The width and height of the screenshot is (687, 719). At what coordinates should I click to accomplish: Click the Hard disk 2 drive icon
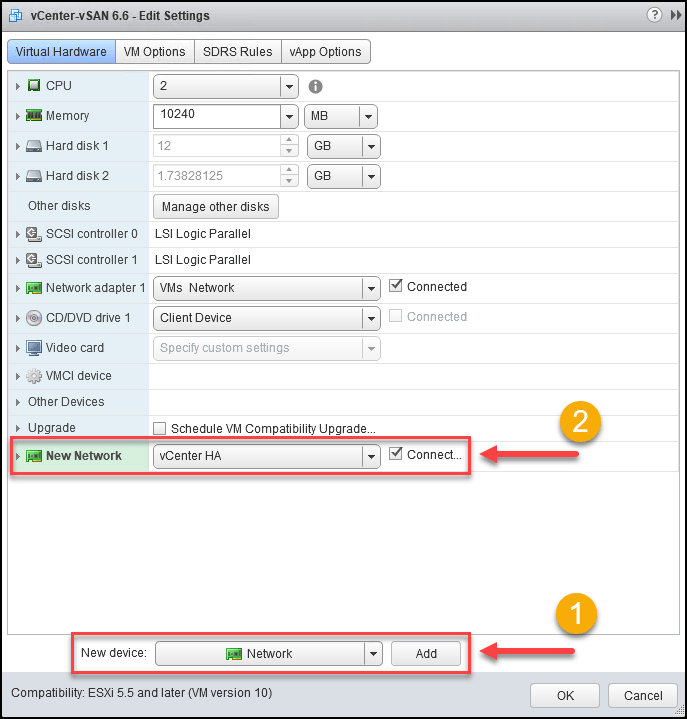(x=34, y=176)
